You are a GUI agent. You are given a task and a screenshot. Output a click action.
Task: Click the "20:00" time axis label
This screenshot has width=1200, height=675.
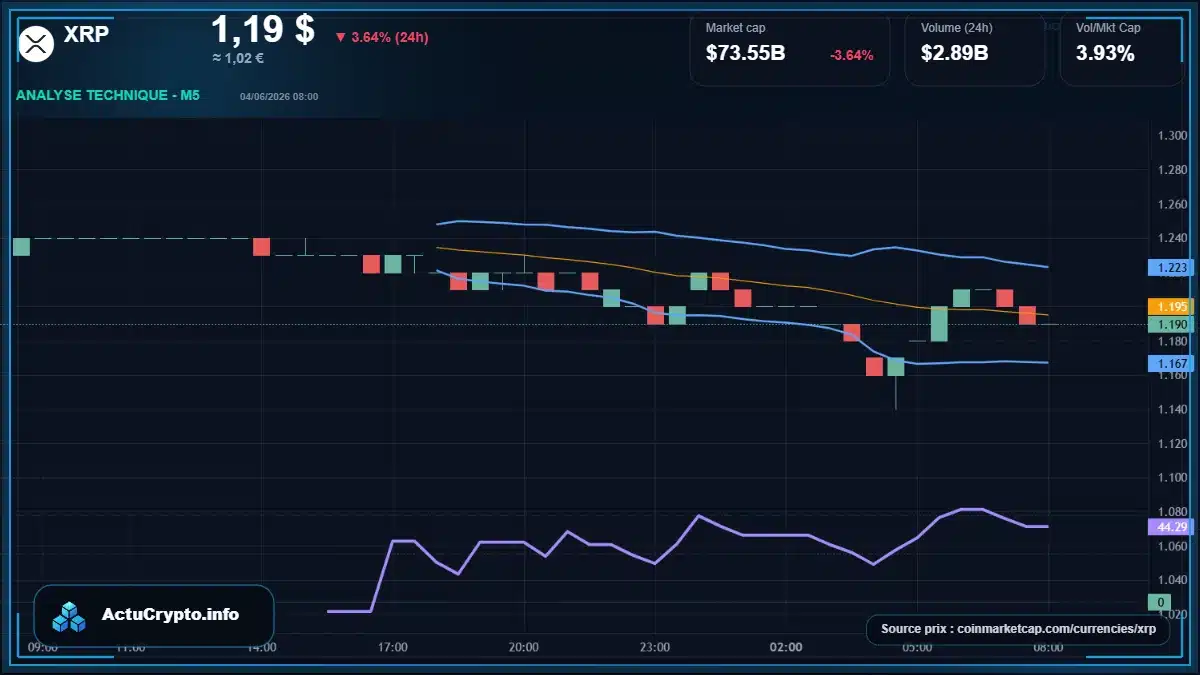[524, 648]
